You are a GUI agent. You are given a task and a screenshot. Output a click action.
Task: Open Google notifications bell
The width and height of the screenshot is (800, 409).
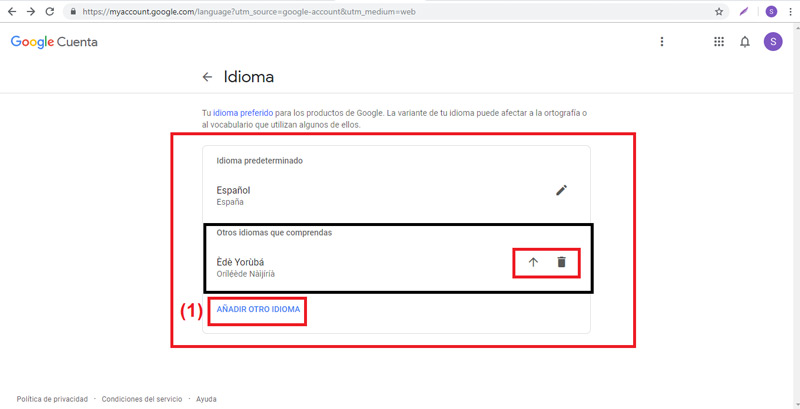(x=745, y=42)
